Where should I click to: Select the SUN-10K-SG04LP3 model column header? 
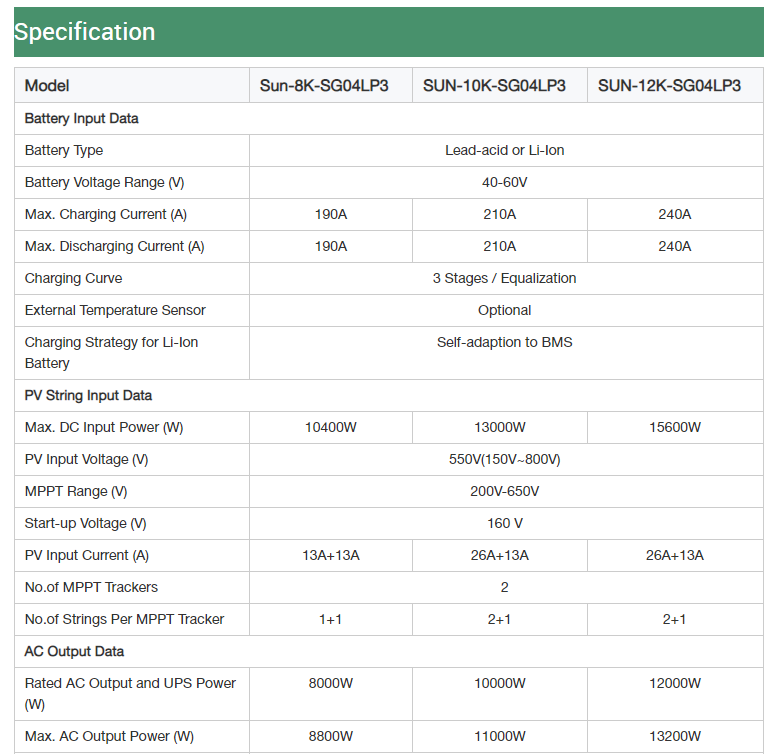point(500,85)
